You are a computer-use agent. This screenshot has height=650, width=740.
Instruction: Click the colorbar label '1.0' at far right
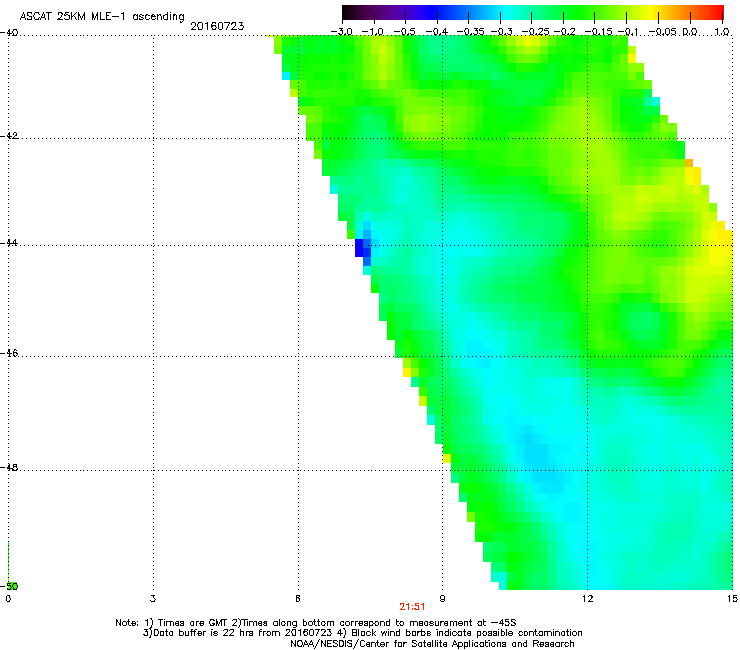(722, 32)
